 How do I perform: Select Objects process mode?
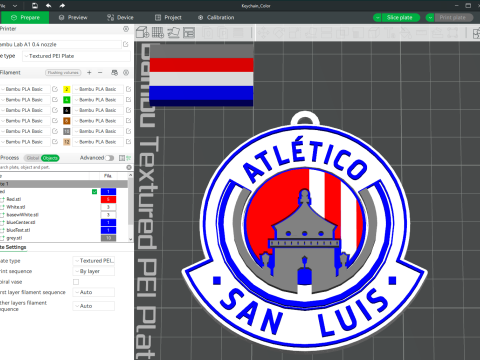point(50,158)
